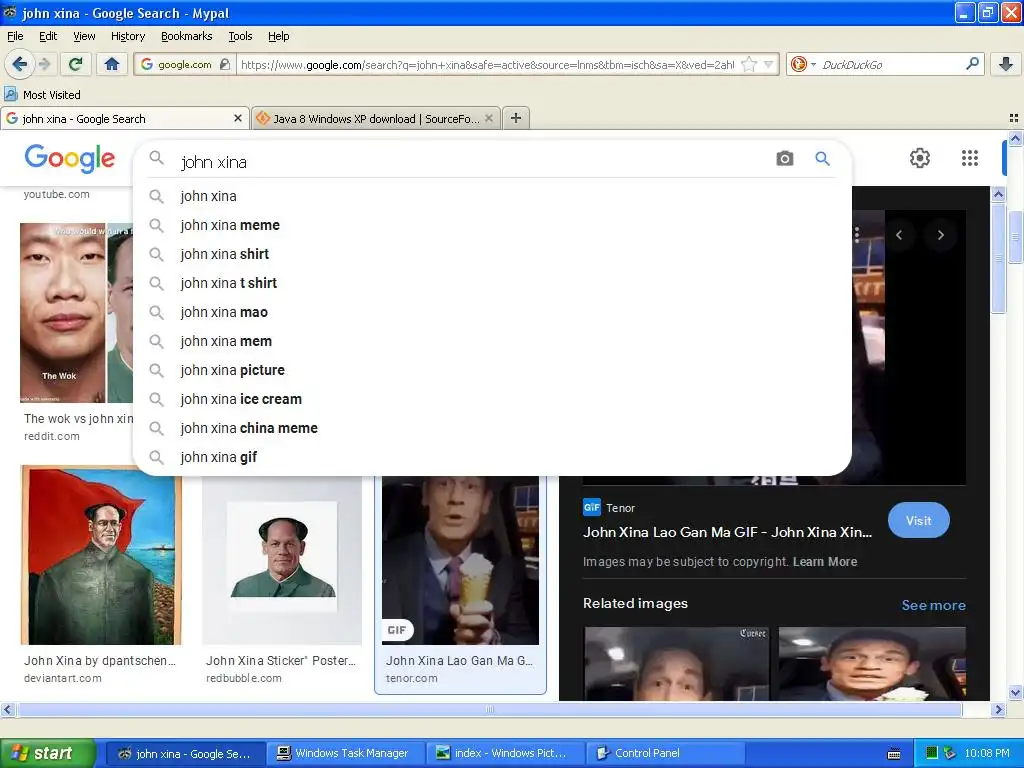Viewport: 1024px width, 768px height.
Task: Open the View menu
Action: pos(84,36)
